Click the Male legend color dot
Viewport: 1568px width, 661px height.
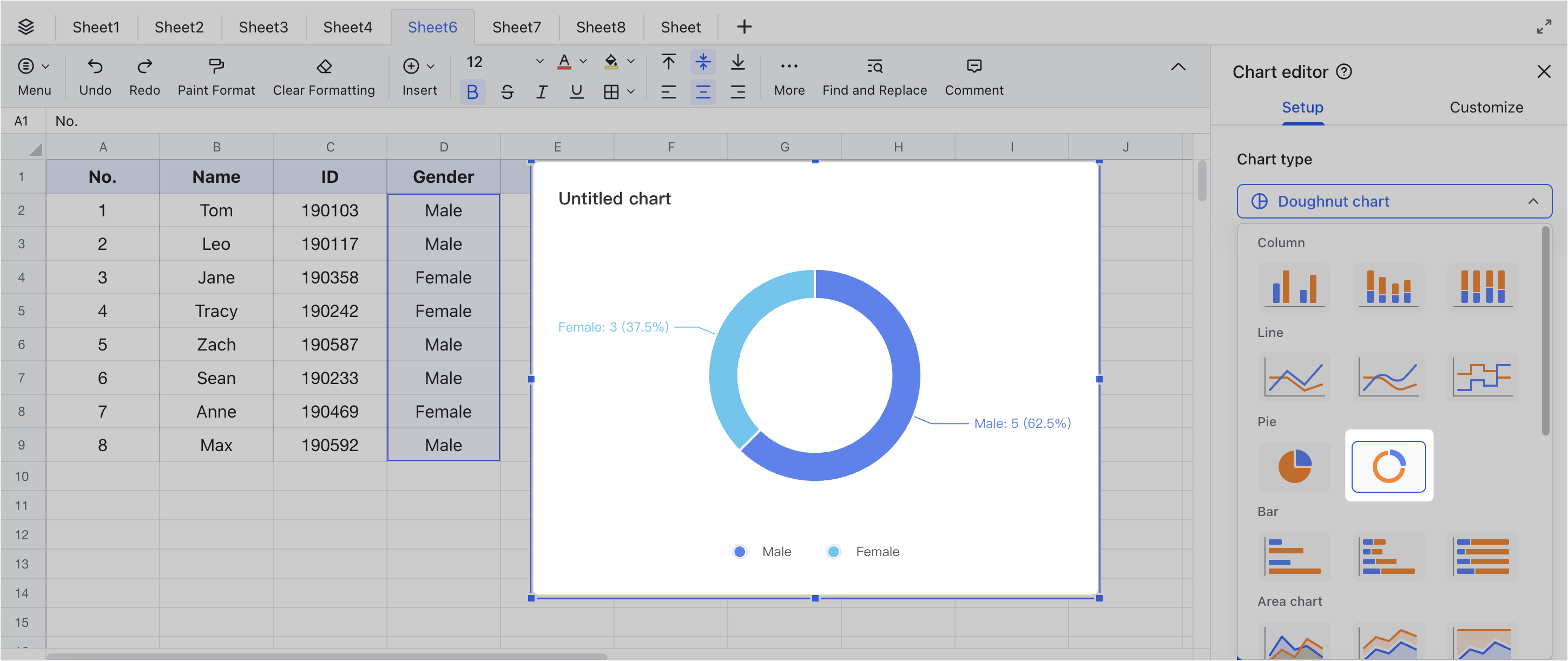coord(739,551)
